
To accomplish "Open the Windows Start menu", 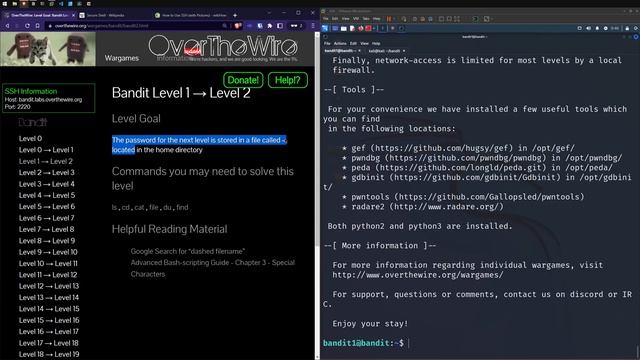I will point(4,4).
